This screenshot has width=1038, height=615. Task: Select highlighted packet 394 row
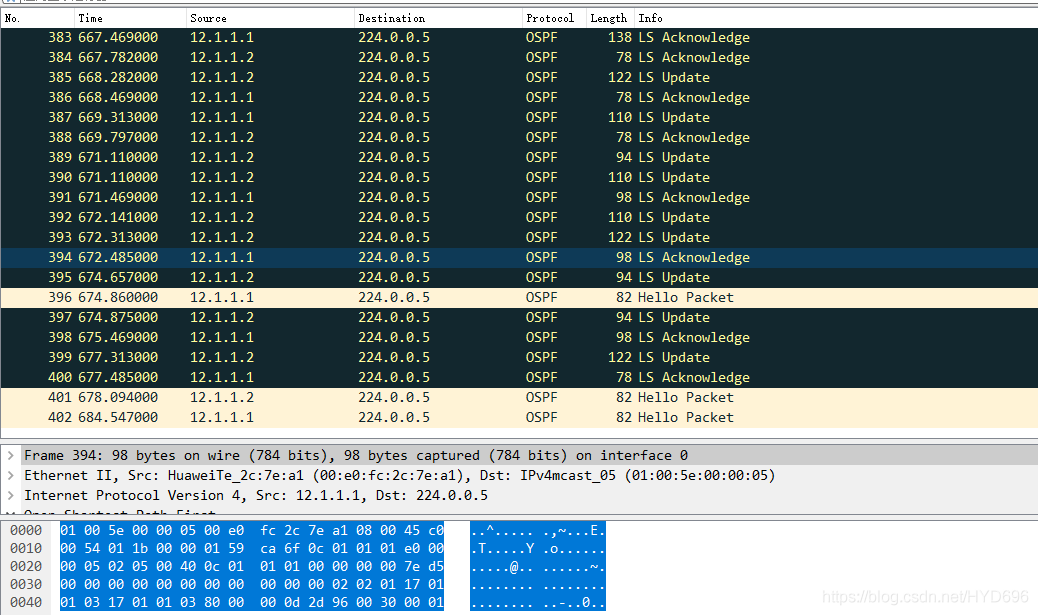[519, 258]
